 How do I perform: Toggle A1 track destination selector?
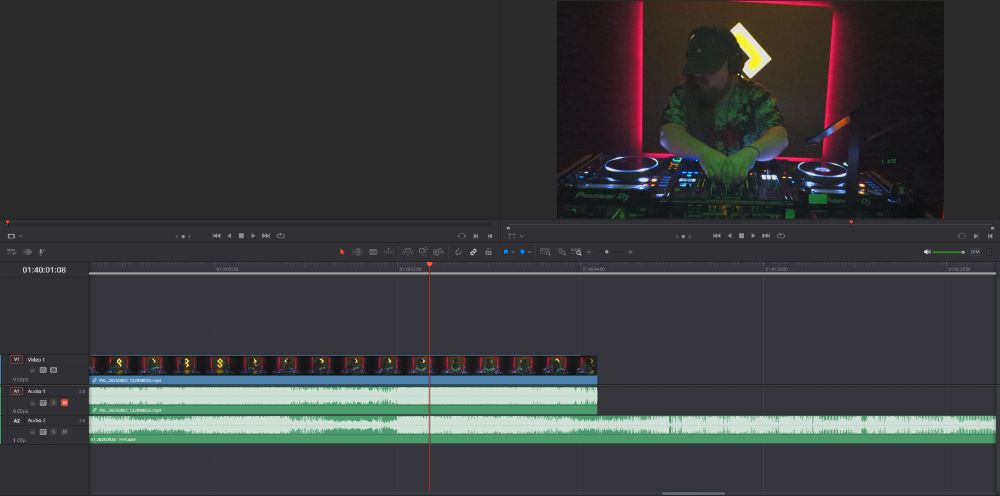point(17,391)
